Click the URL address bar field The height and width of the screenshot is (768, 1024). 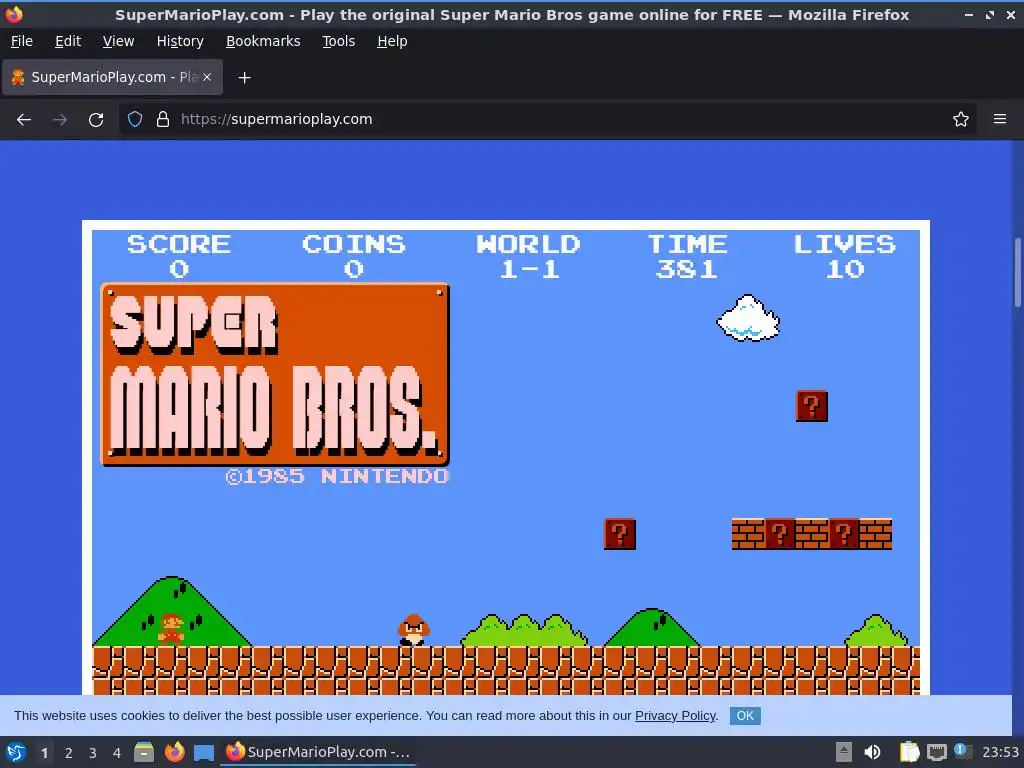(547, 120)
